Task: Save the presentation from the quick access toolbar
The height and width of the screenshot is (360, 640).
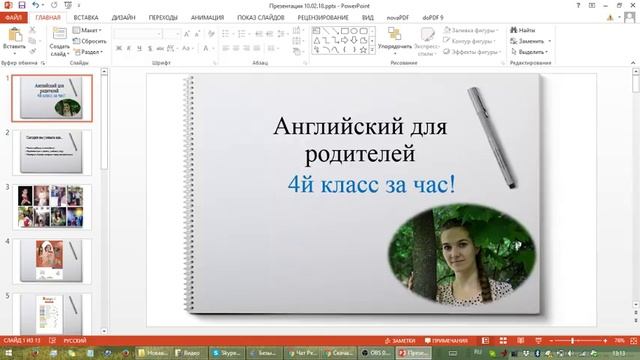Action: pyautogui.click(x=22, y=5)
